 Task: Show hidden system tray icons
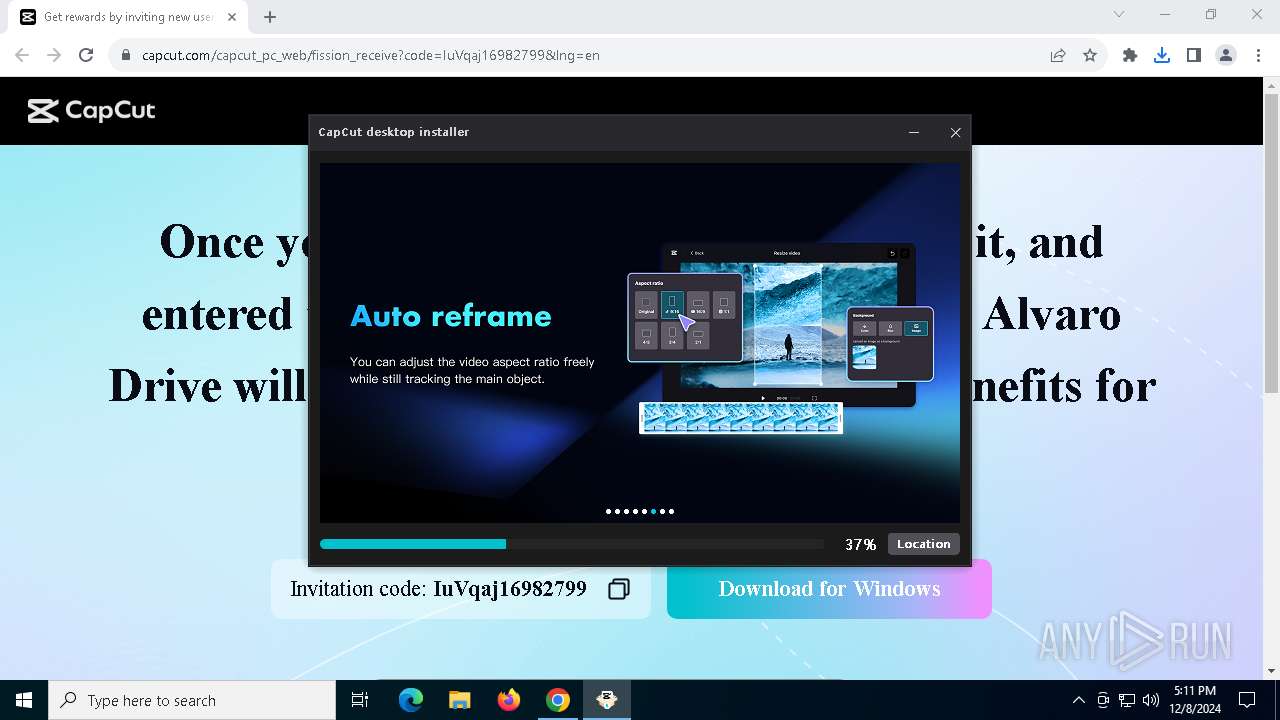coord(1078,700)
